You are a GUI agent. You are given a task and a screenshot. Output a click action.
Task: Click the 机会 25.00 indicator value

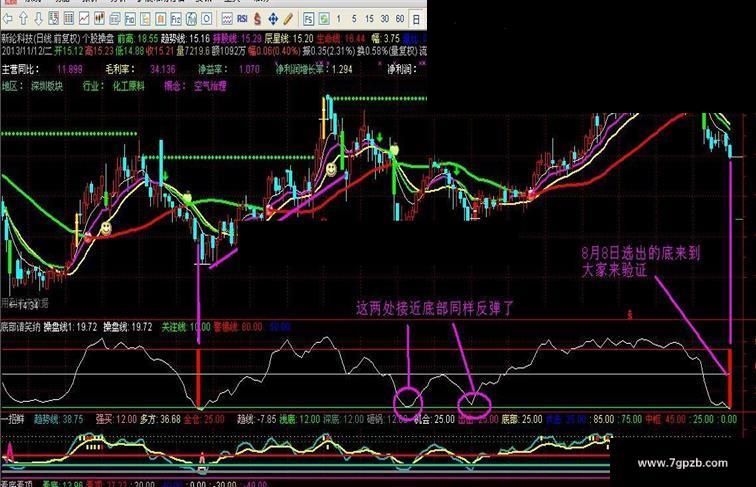(434, 419)
